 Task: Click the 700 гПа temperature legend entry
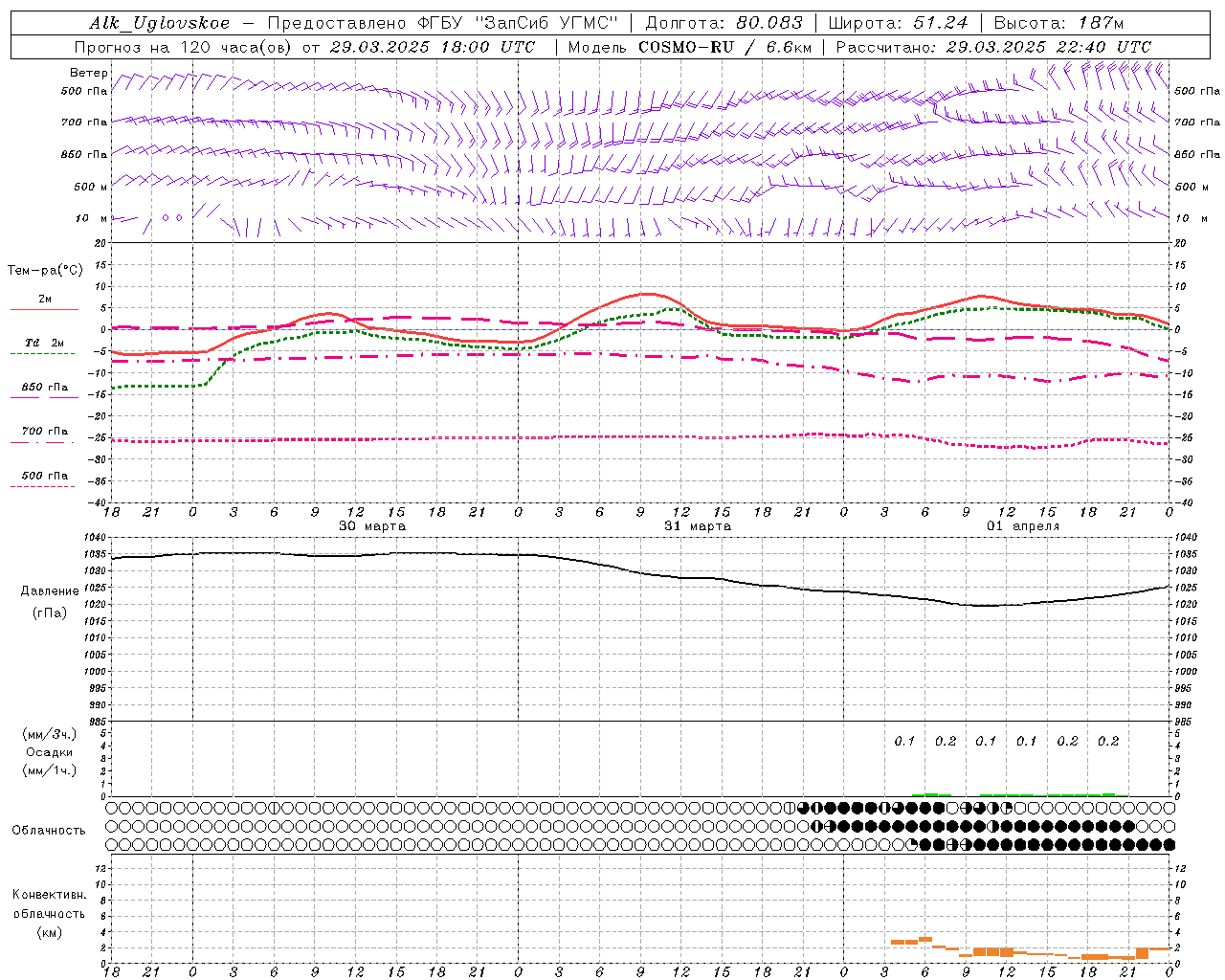45,432
